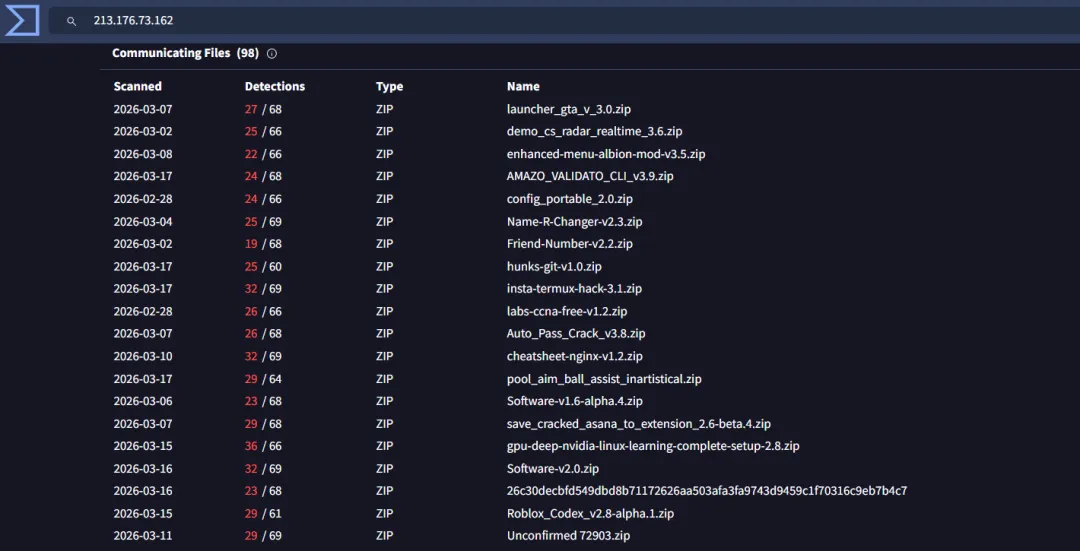Open Software-v2.0.zip
The image size is (1080, 551).
coord(552,468)
